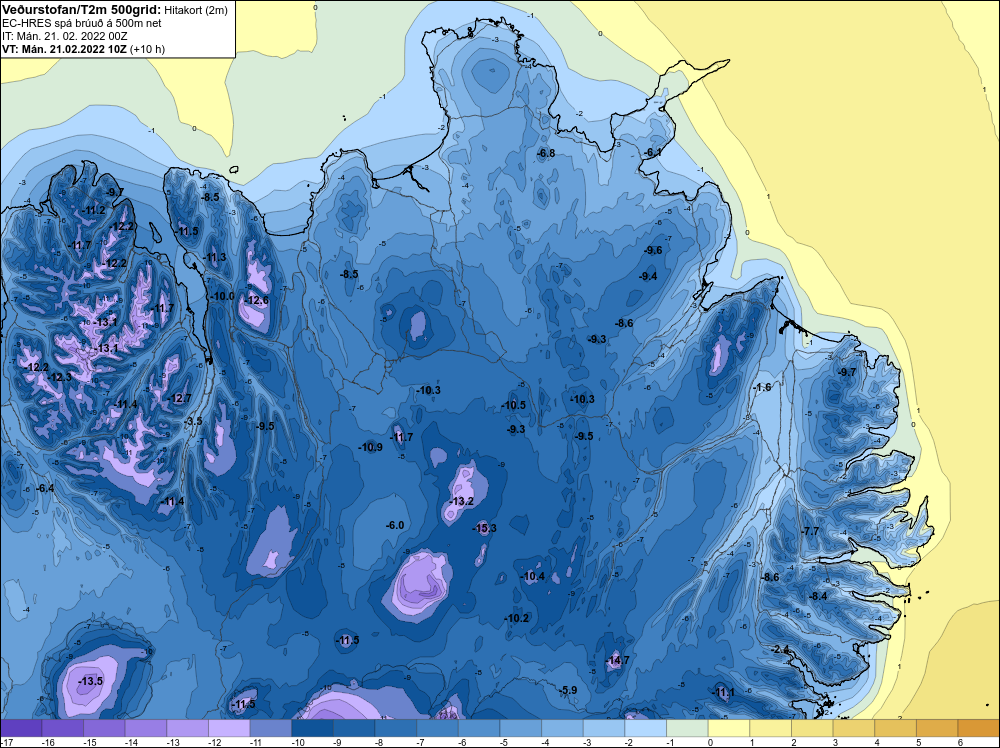Select the -3.5 temperature value
Viewport: 1000px width, 748px height.
pyautogui.click(x=193, y=421)
